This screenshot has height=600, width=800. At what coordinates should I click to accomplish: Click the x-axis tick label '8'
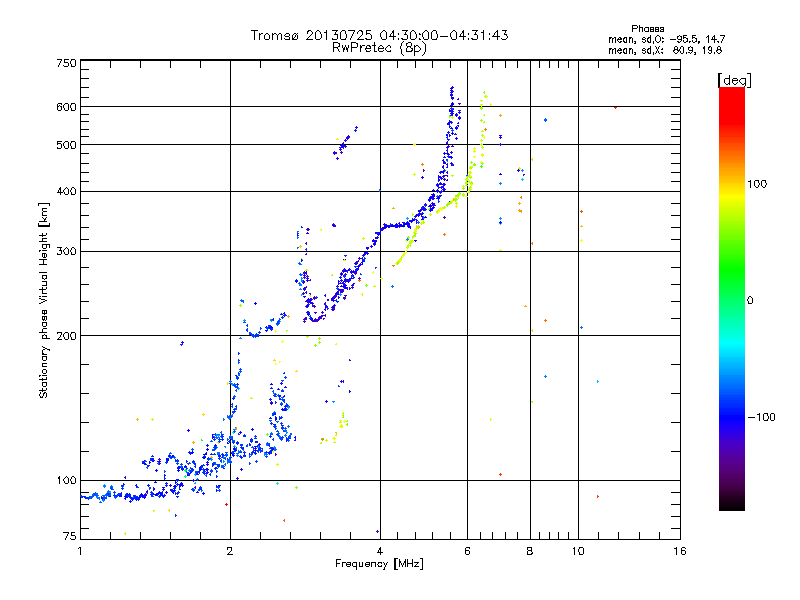click(x=530, y=551)
